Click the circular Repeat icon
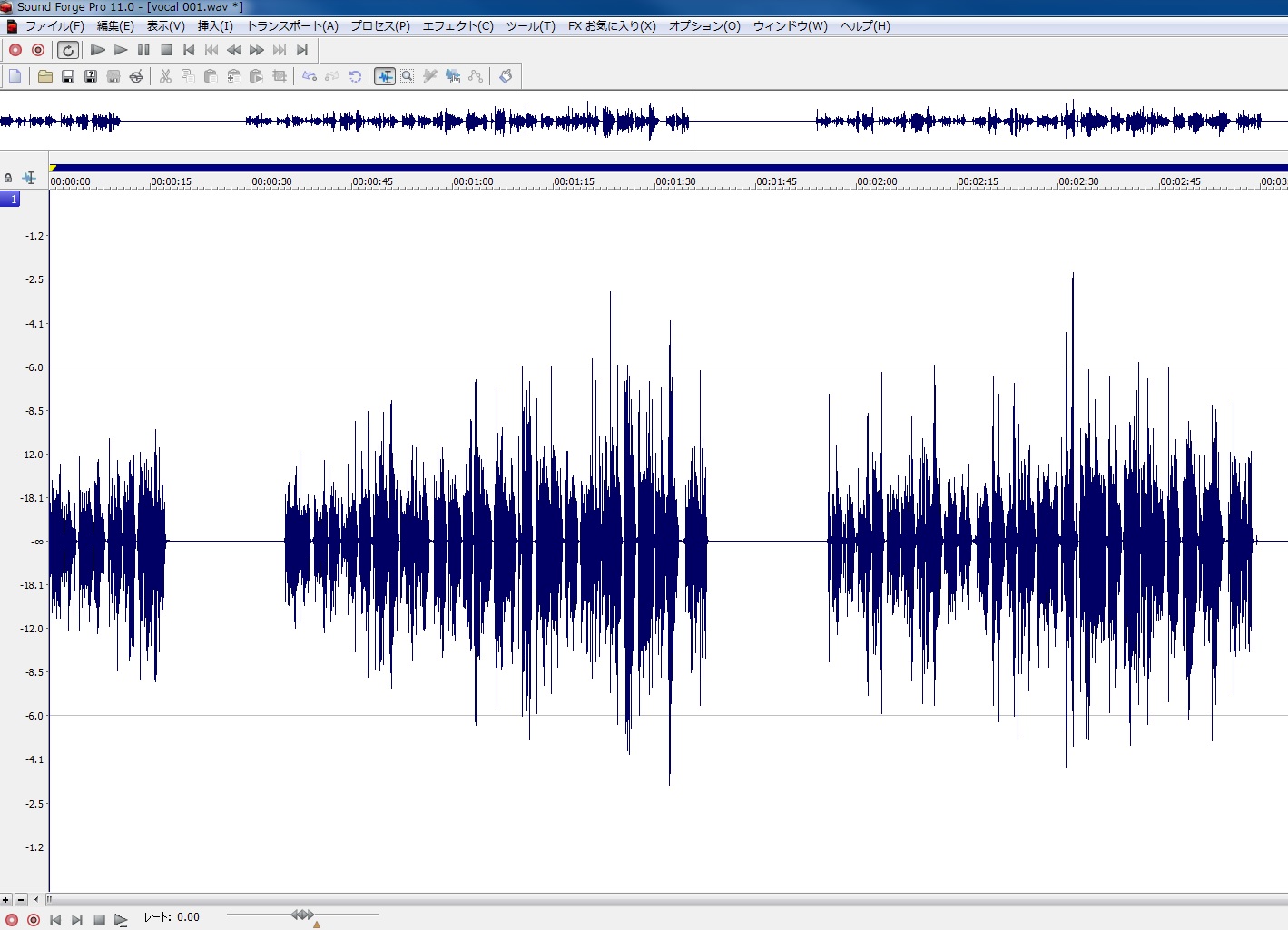This screenshot has height=930, width=1288. tap(355, 76)
